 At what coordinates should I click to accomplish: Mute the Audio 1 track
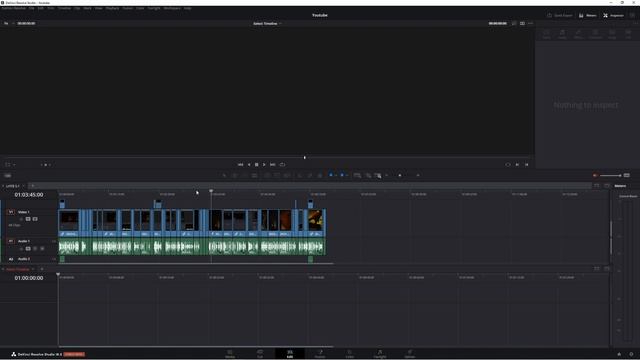coord(42,249)
